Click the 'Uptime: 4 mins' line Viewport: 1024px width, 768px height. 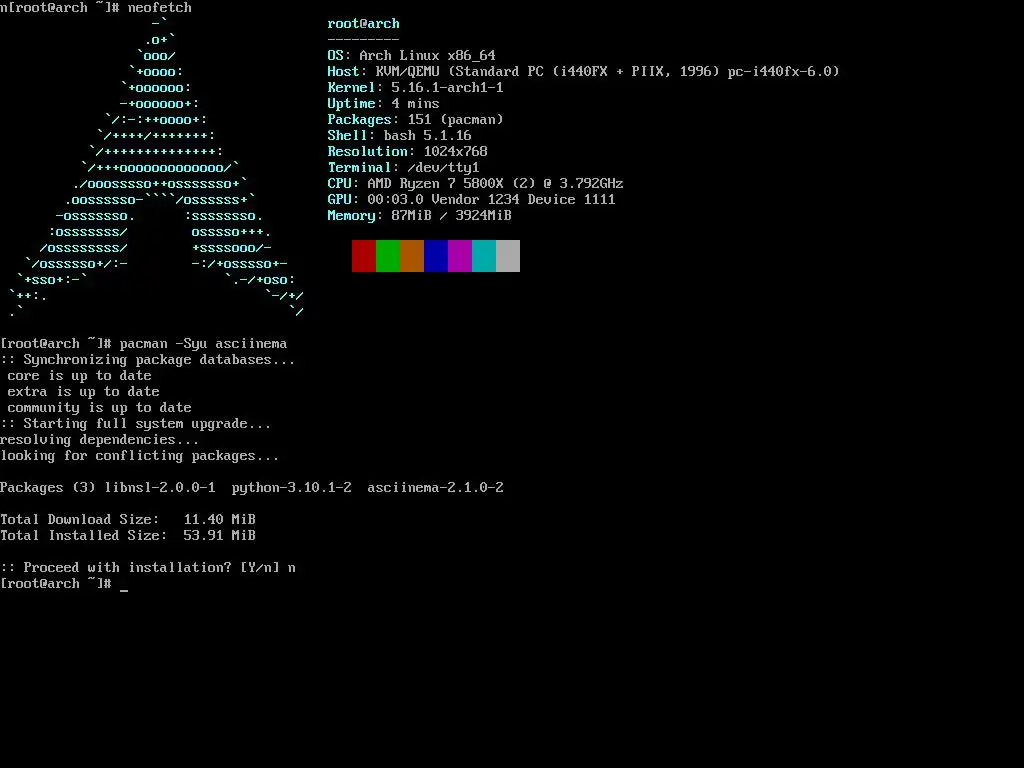383,103
